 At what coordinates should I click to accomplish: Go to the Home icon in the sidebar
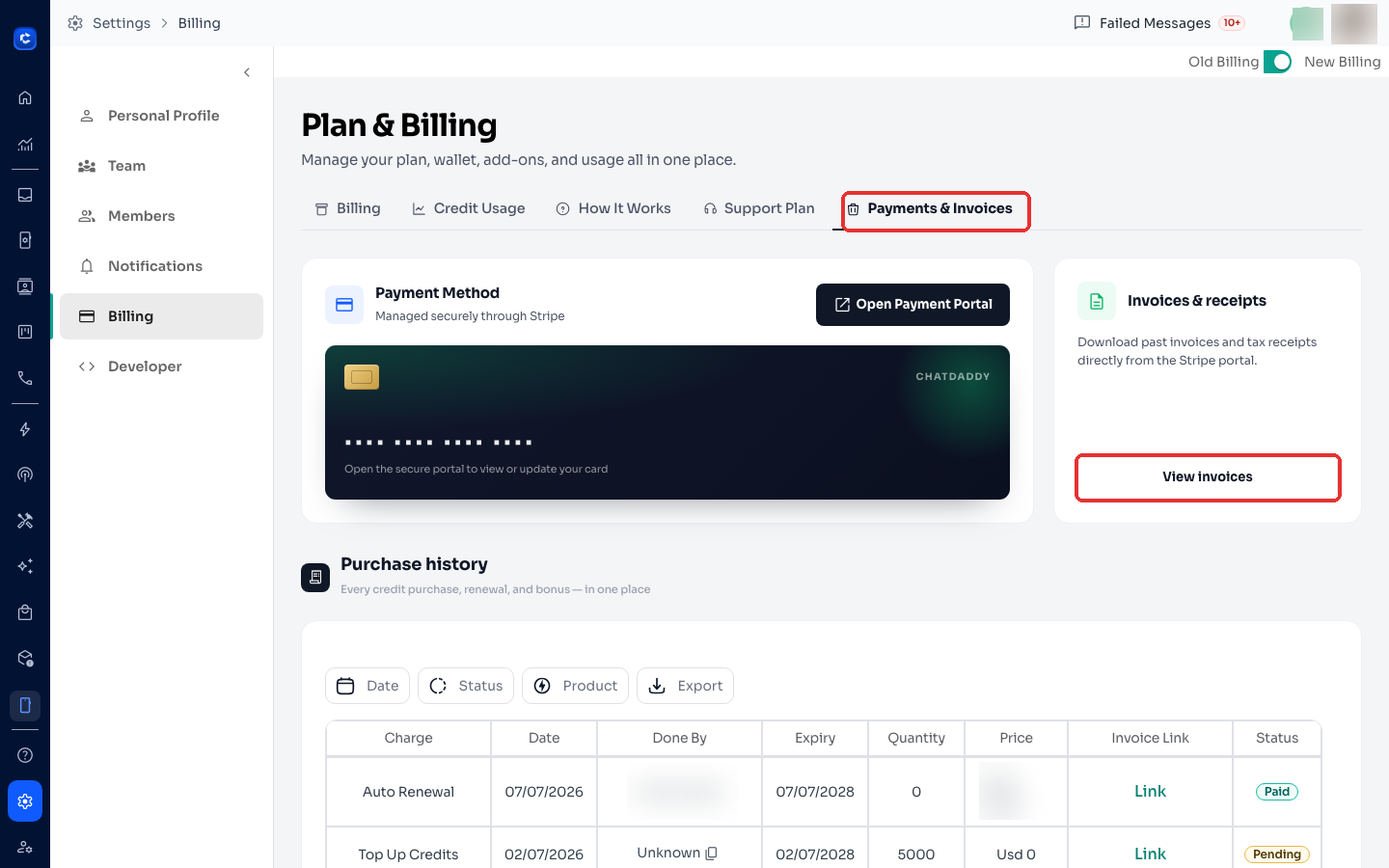[25, 97]
